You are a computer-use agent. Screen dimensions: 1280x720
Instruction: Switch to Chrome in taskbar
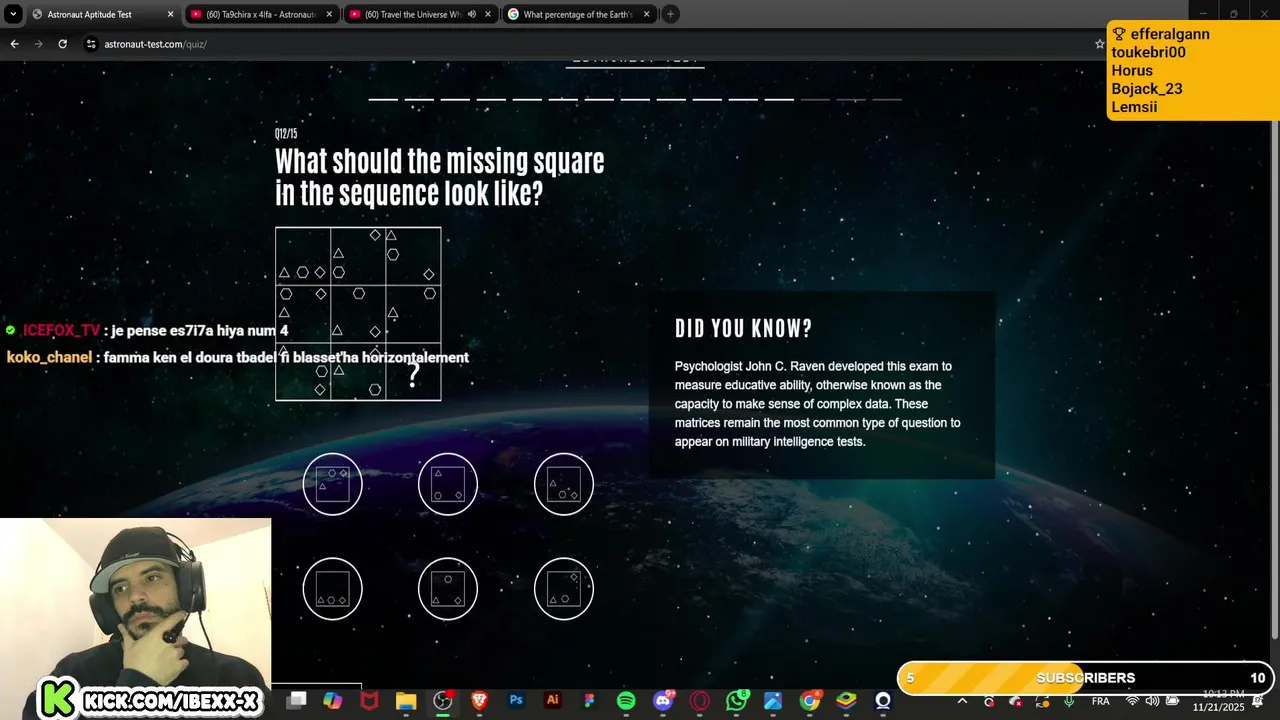[810, 701]
